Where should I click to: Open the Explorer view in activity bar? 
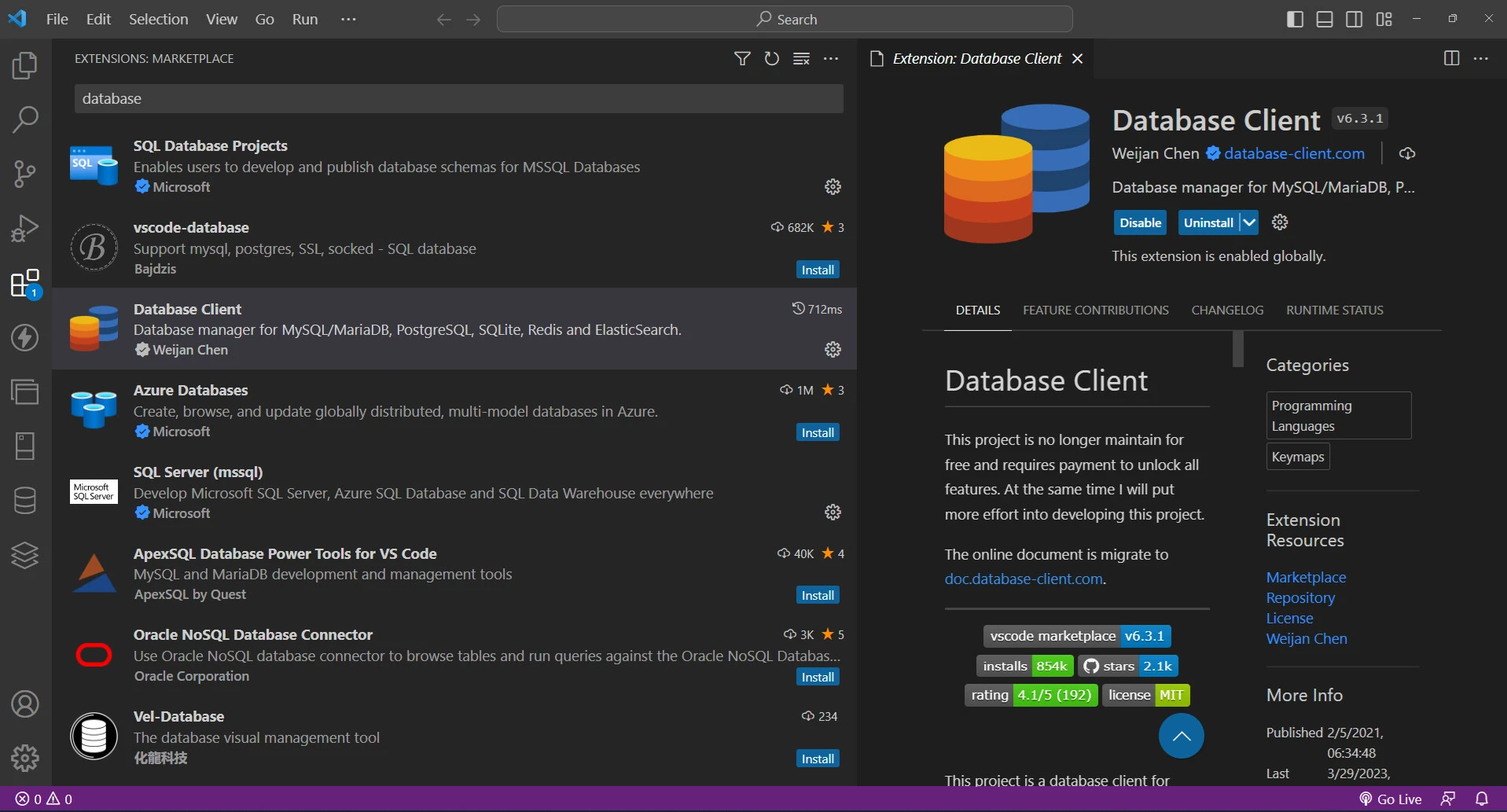pyautogui.click(x=24, y=65)
